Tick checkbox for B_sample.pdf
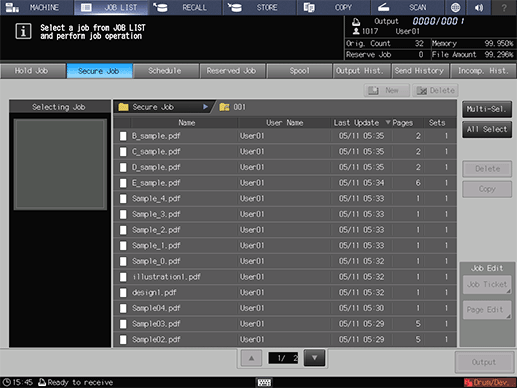 pyautogui.click(x=123, y=136)
